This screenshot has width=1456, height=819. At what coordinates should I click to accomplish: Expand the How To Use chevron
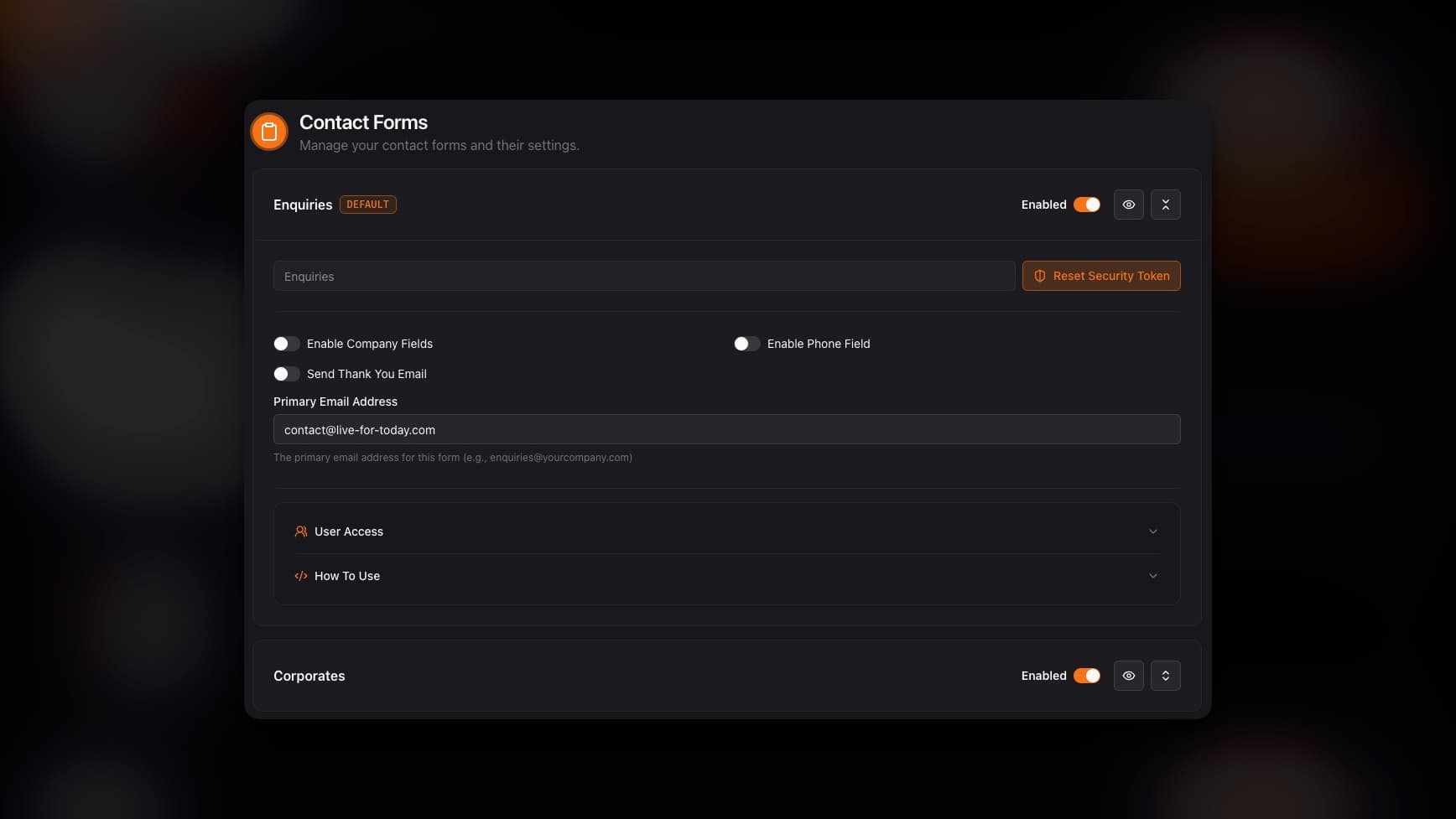[x=1153, y=576]
